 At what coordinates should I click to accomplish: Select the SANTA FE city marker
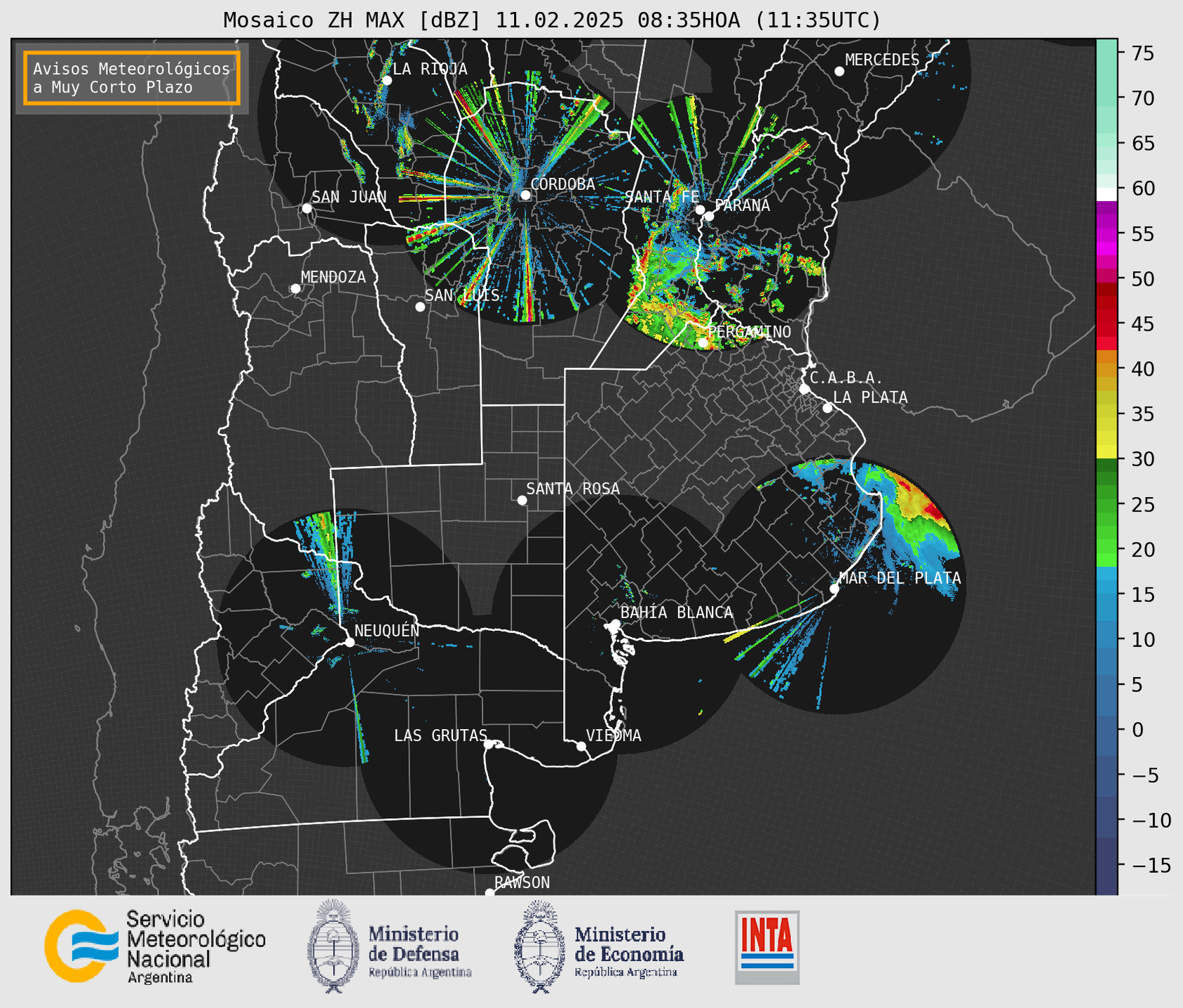click(x=700, y=210)
